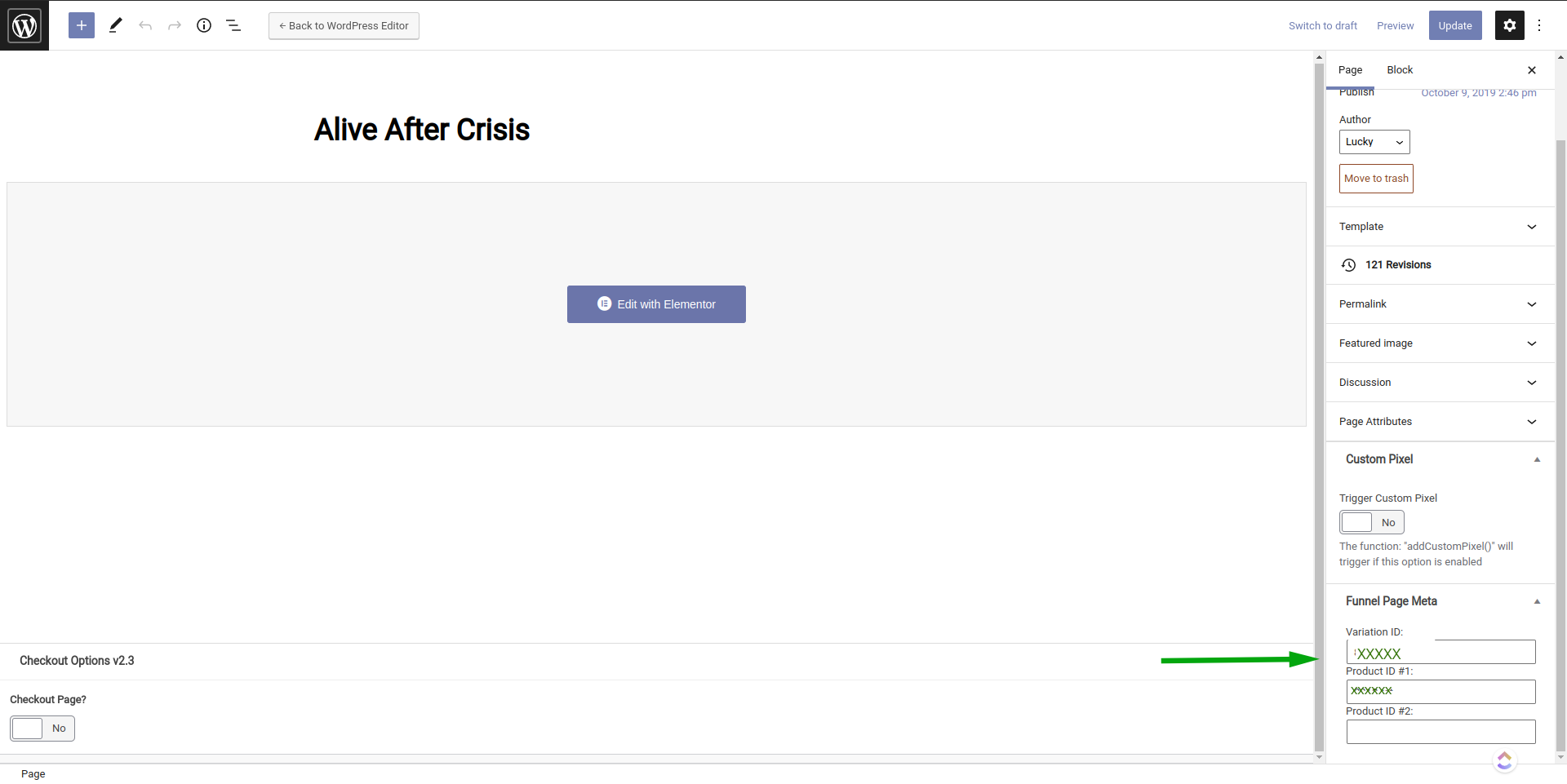The image size is (1567, 784).
Task: Open the document details info icon
Action: (x=204, y=25)
